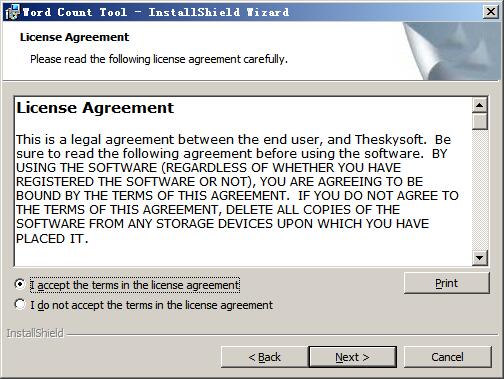The image size is (504, 379).
Task: Cancel the Word Count Tool installation
Action: tap(447, 357)
